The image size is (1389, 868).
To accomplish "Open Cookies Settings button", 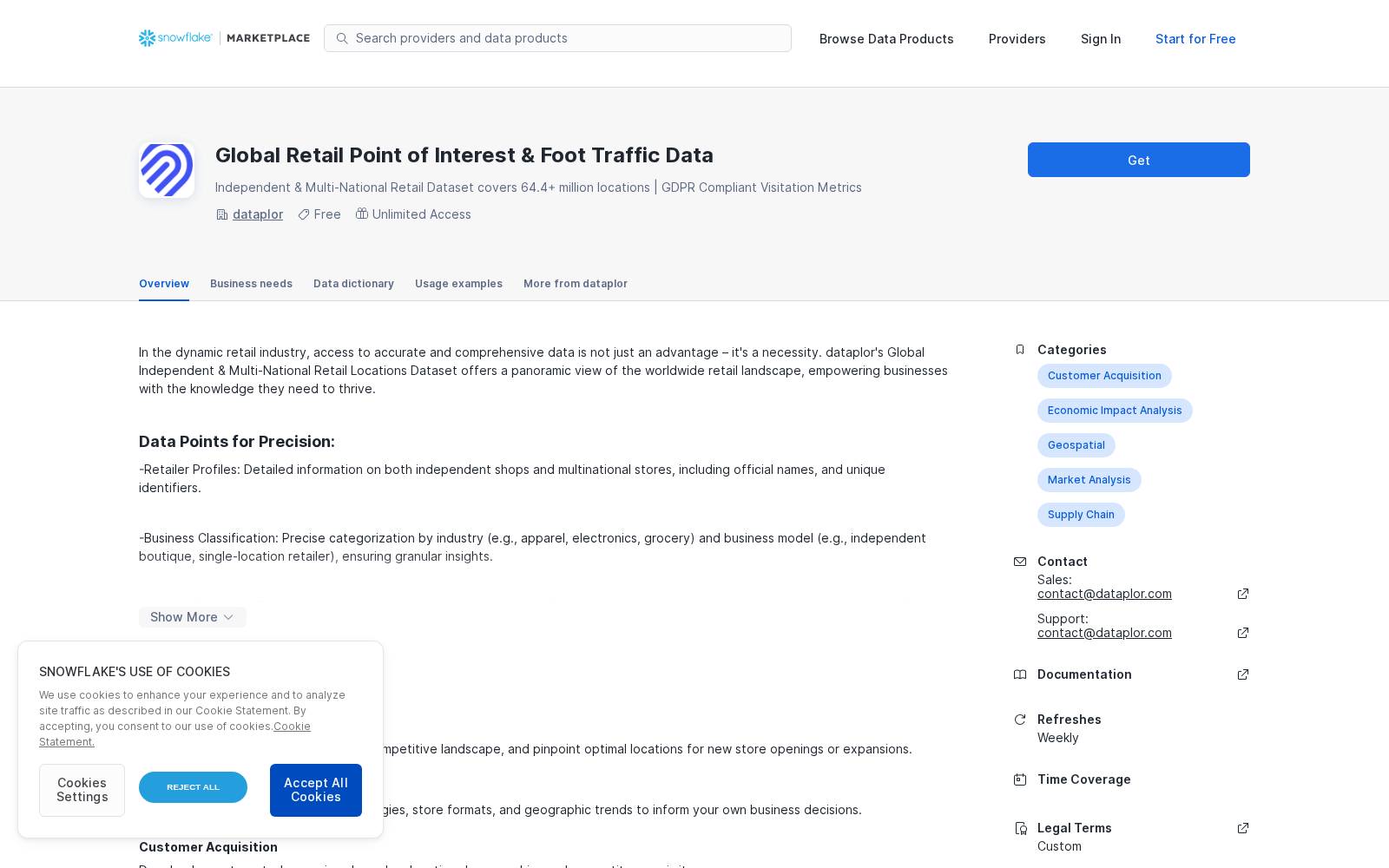I will [82, 790].
